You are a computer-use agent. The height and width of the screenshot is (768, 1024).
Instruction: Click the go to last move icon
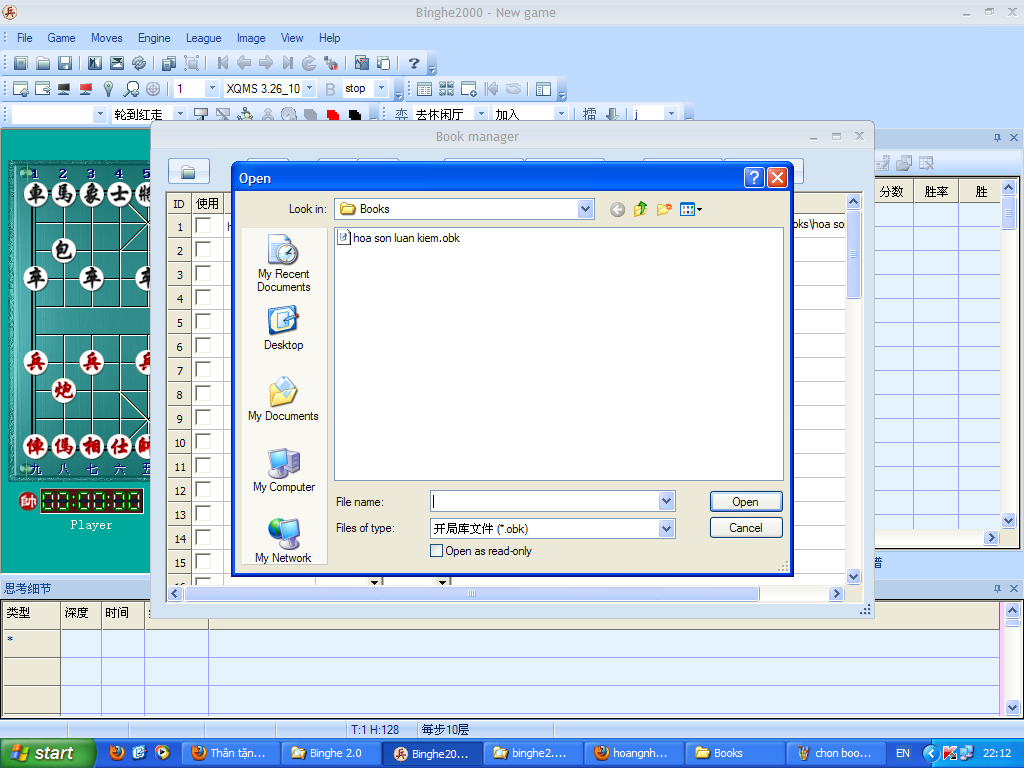287,63
